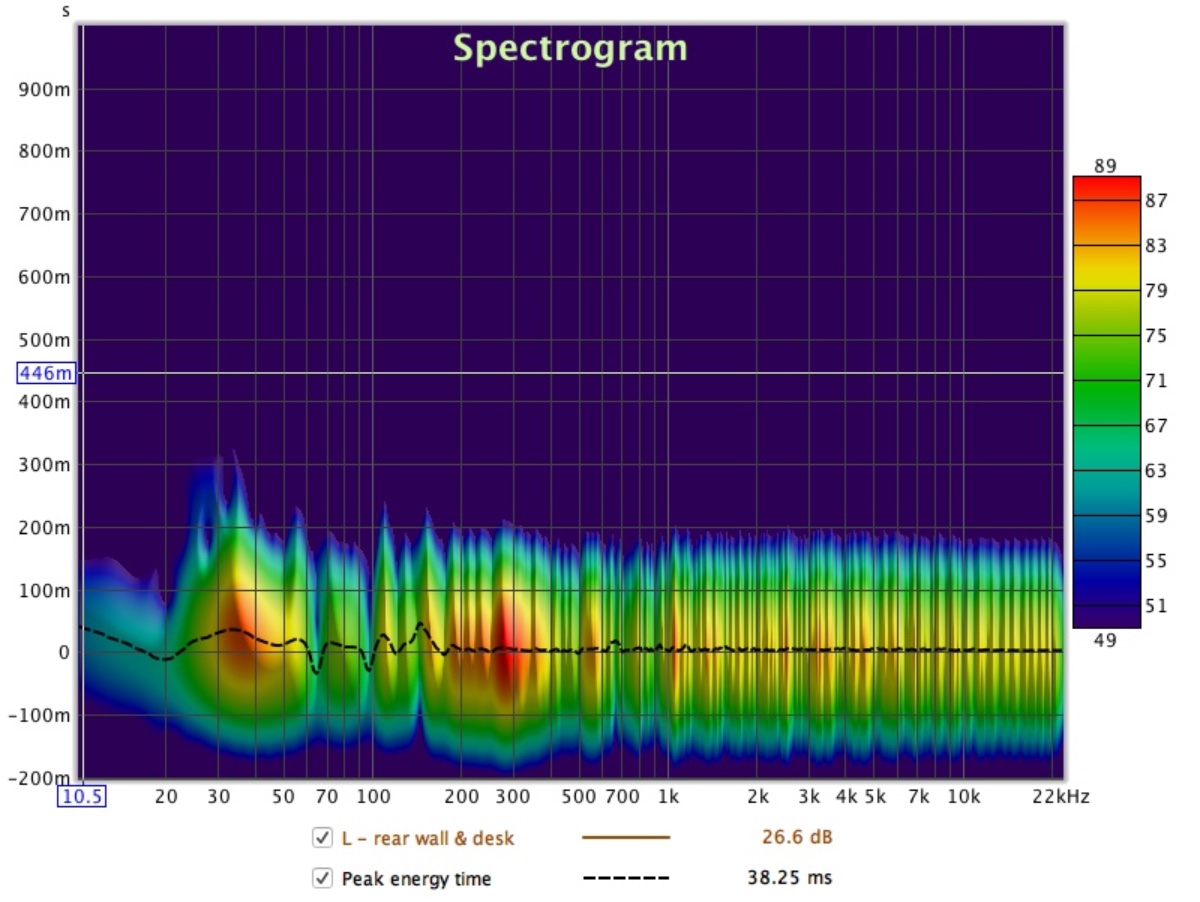The width and height of the screenshot is (1200, 902).
Task: Disable the Peak energy time checkbox
Action: point(322,878)
